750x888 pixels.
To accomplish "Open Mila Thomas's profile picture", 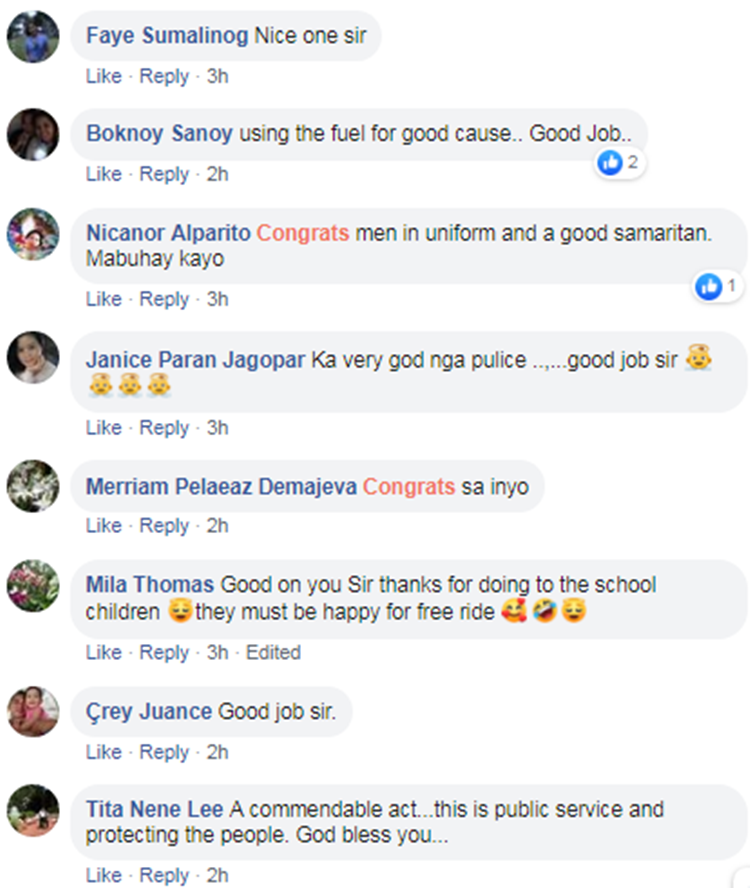I will click(x=33, y=584).
